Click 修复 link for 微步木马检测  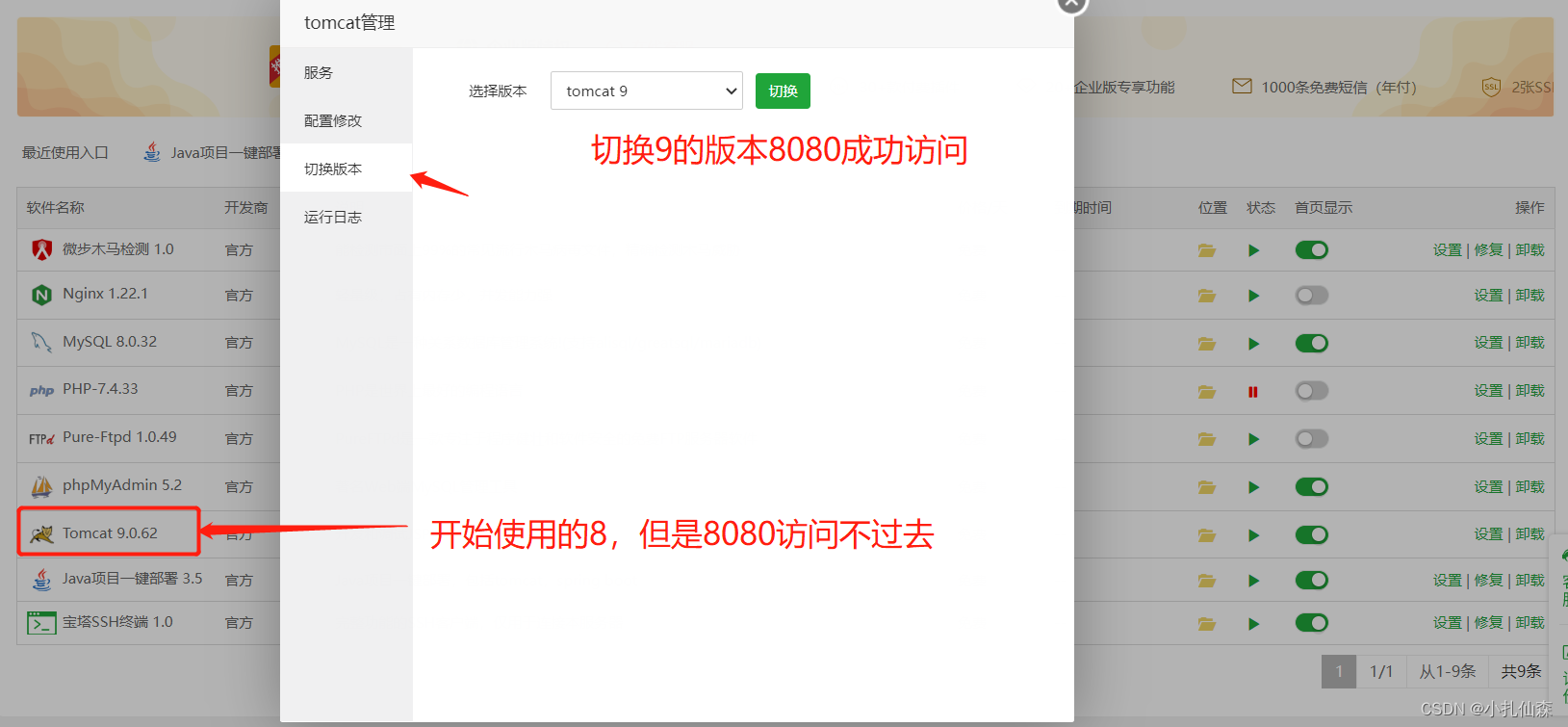[1488, 250]
